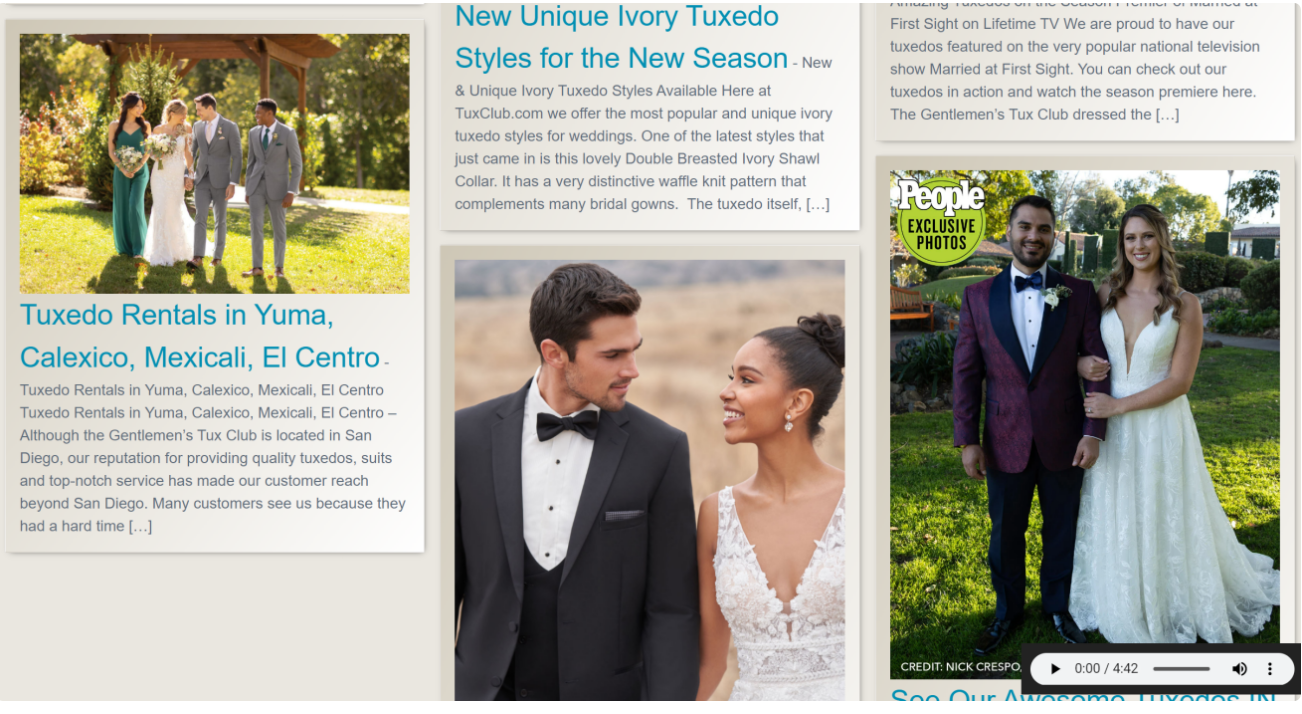Image resolution: width=1302 pixels, height=714 pixels.
Task: Mute the audio player volume
Action: coord(1239,669)
